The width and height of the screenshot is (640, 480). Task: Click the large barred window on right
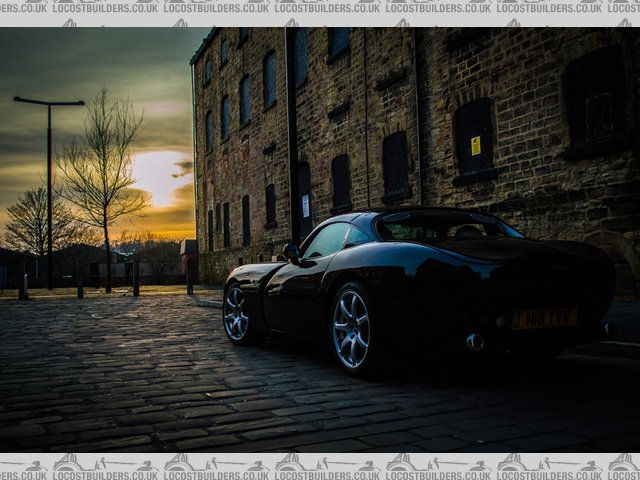pos(597,100)
